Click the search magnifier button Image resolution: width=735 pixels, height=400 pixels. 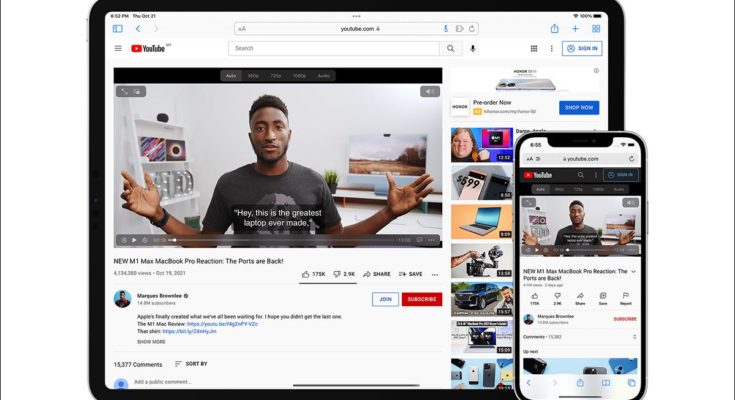point(451,48)
